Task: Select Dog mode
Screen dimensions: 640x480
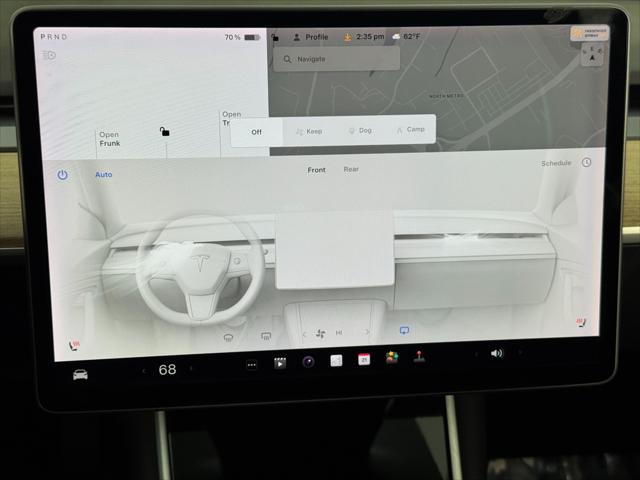Action: pos(360,130)
